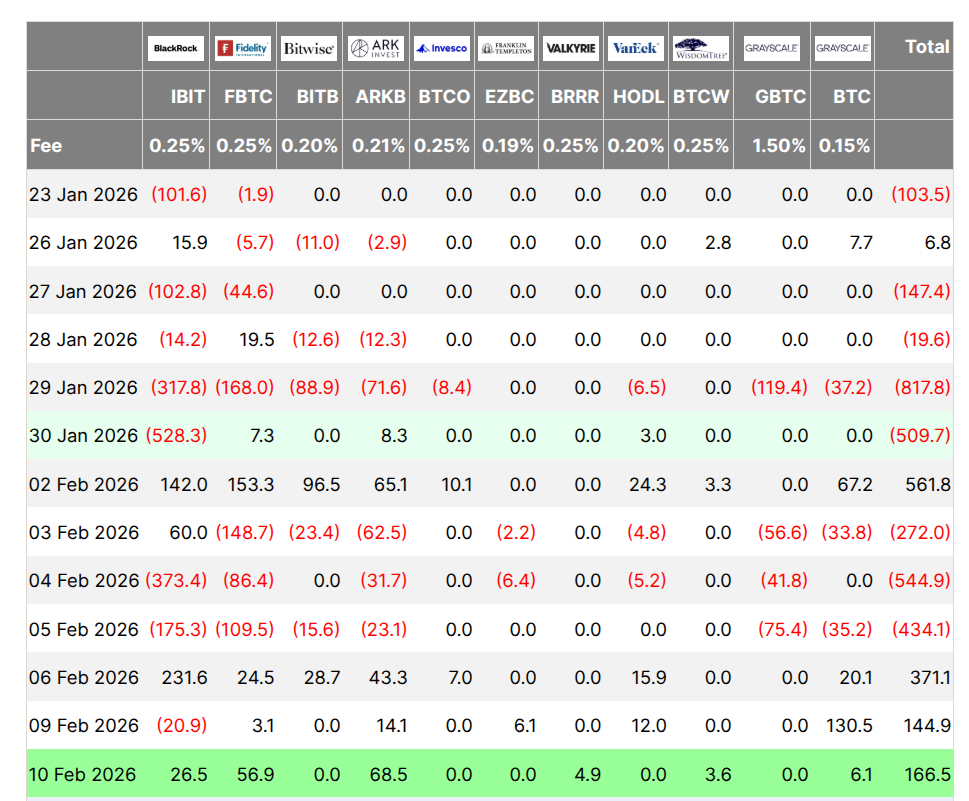Viewport: 969px width, 801px height.
Task: Click the Valkyrie logo
Action: tap(571, 48)
